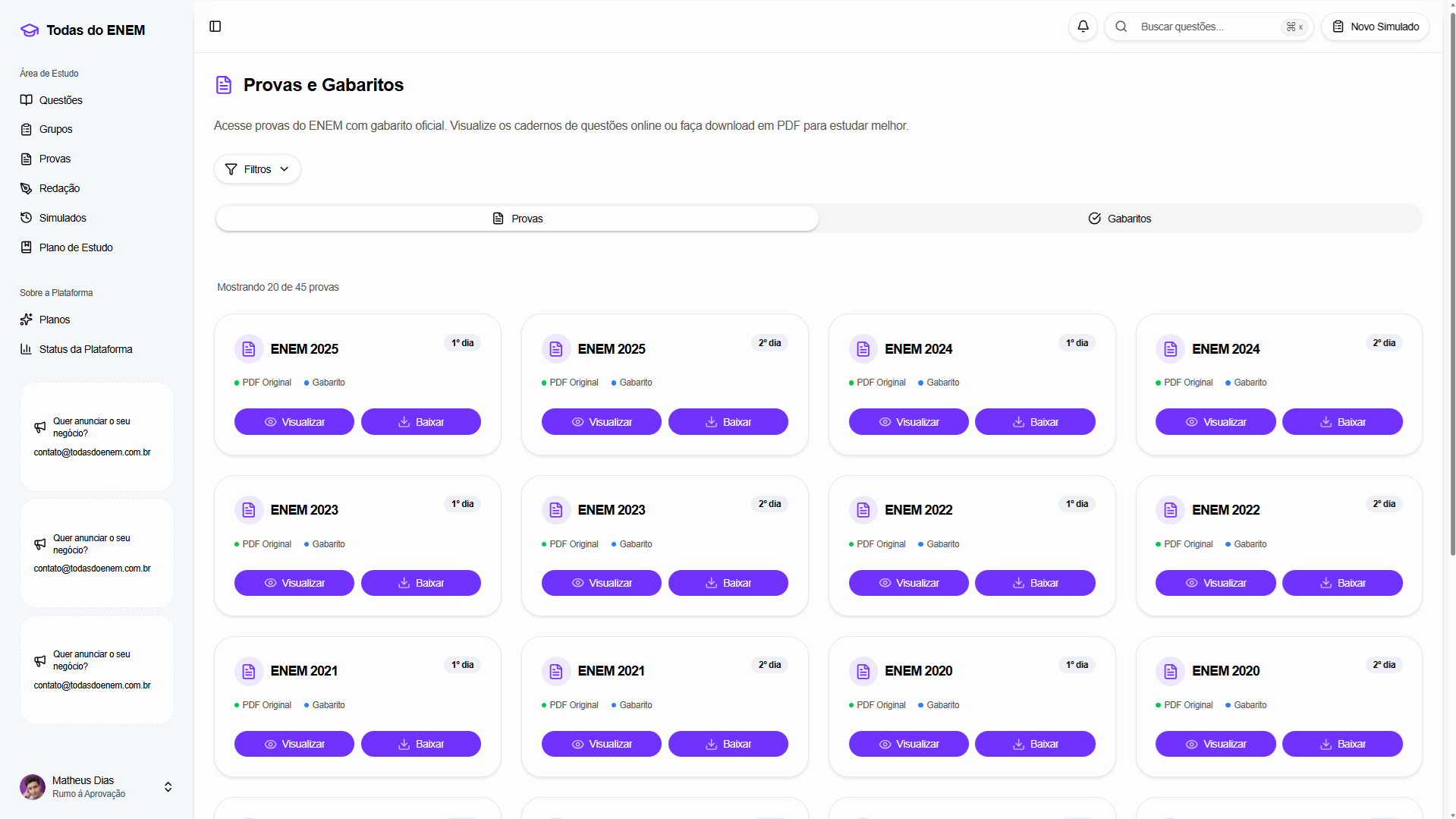1456x819 pixels.
Task: Click Matheus Dias profile avatar
Action: (33, 787)
